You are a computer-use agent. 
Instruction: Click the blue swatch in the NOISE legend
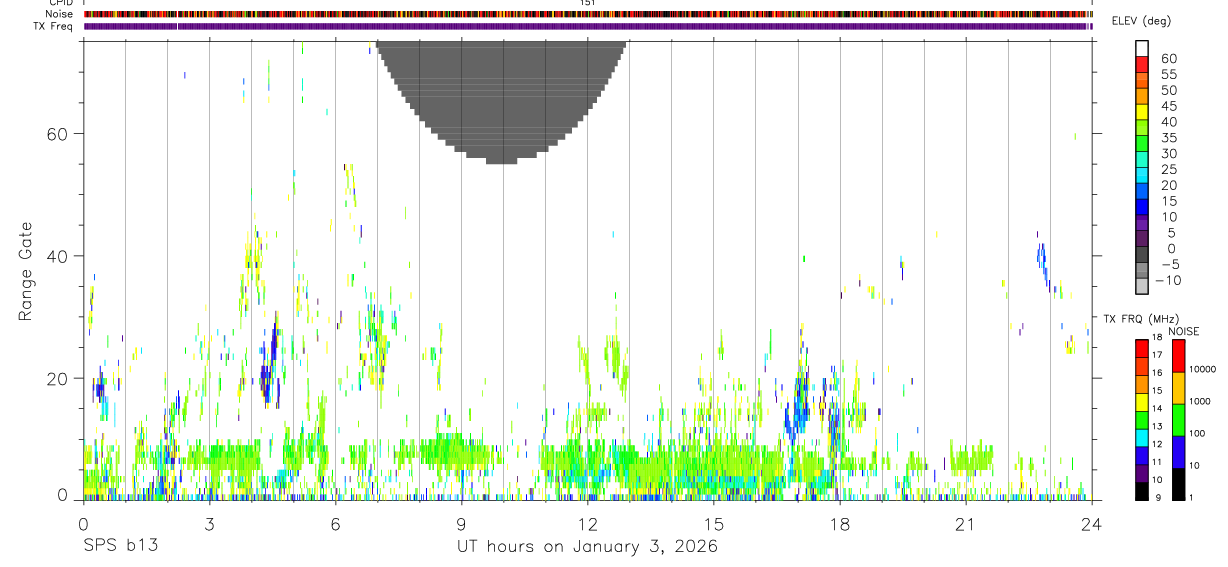(1179, 451)
